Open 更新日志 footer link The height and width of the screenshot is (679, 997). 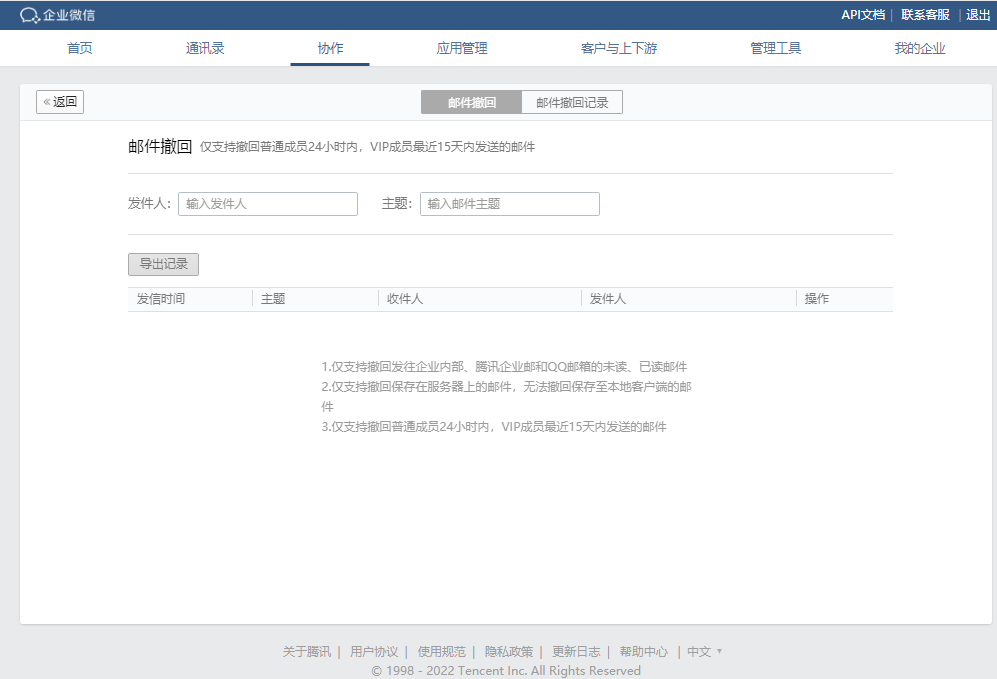[x=576, y=652]
